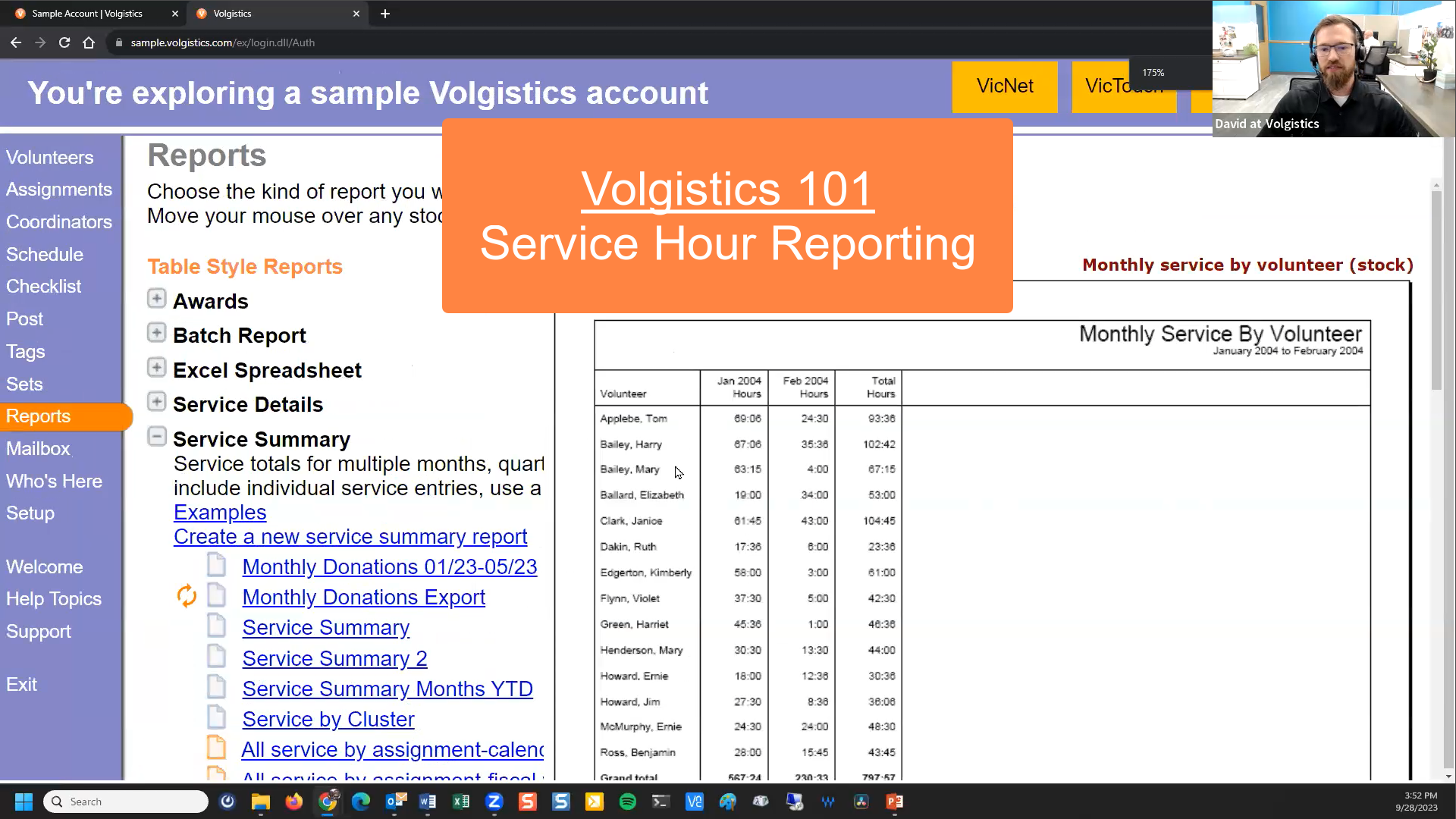Viewport: 1456px width, 819px height.
Task: Click the refresh icon beside Monthly Donations Export
Action: [187, 596]
